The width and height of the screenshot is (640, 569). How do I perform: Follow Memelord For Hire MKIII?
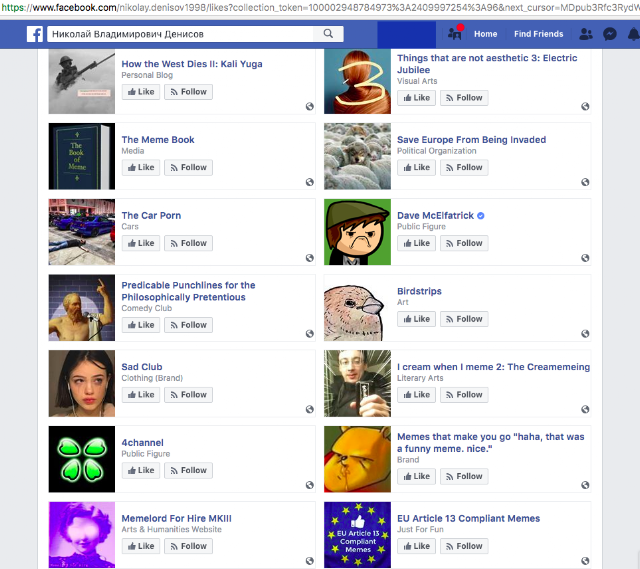189,546
